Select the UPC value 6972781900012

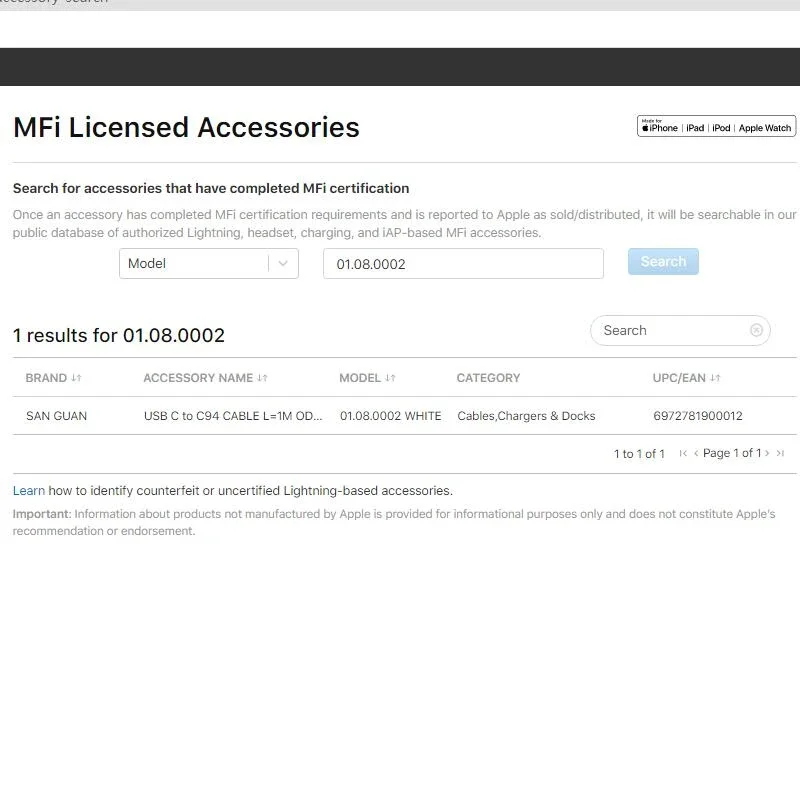pos(698,416)
